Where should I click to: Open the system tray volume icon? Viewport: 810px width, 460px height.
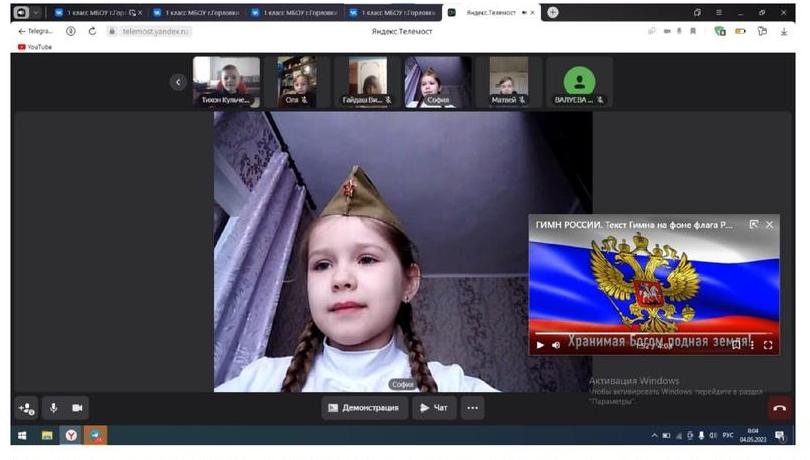pos(713,436)
